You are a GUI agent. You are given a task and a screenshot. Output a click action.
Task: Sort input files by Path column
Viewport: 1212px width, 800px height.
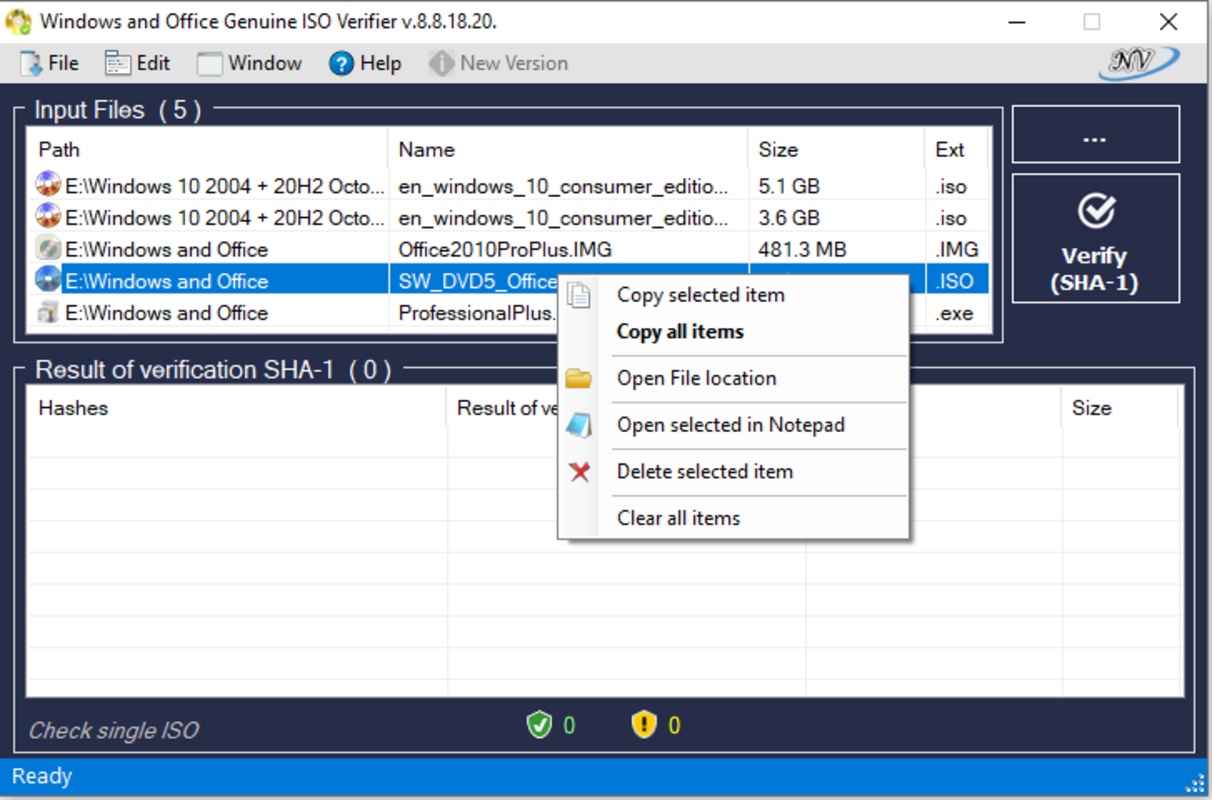(x=207, y=150)
